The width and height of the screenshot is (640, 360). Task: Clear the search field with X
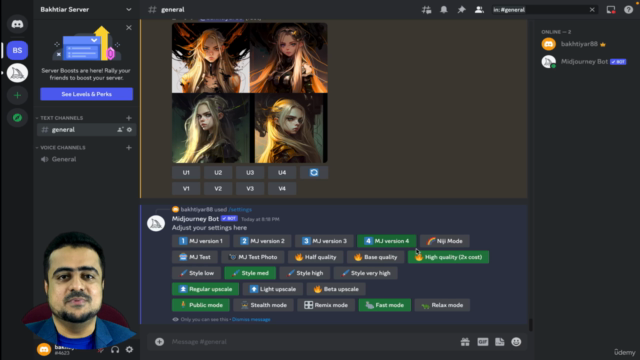pos(592,10)
